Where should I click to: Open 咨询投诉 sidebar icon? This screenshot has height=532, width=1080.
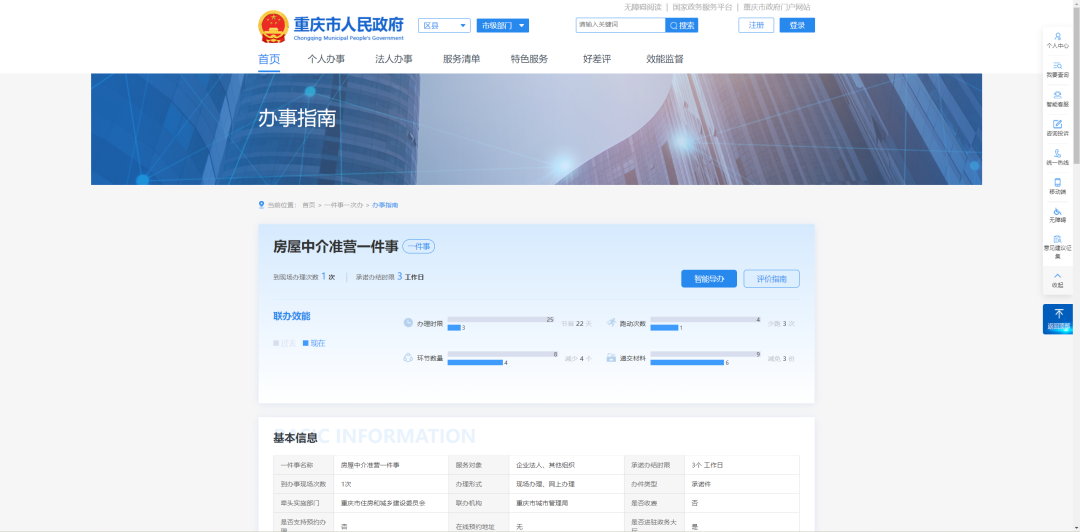(x=1057, y=128)
